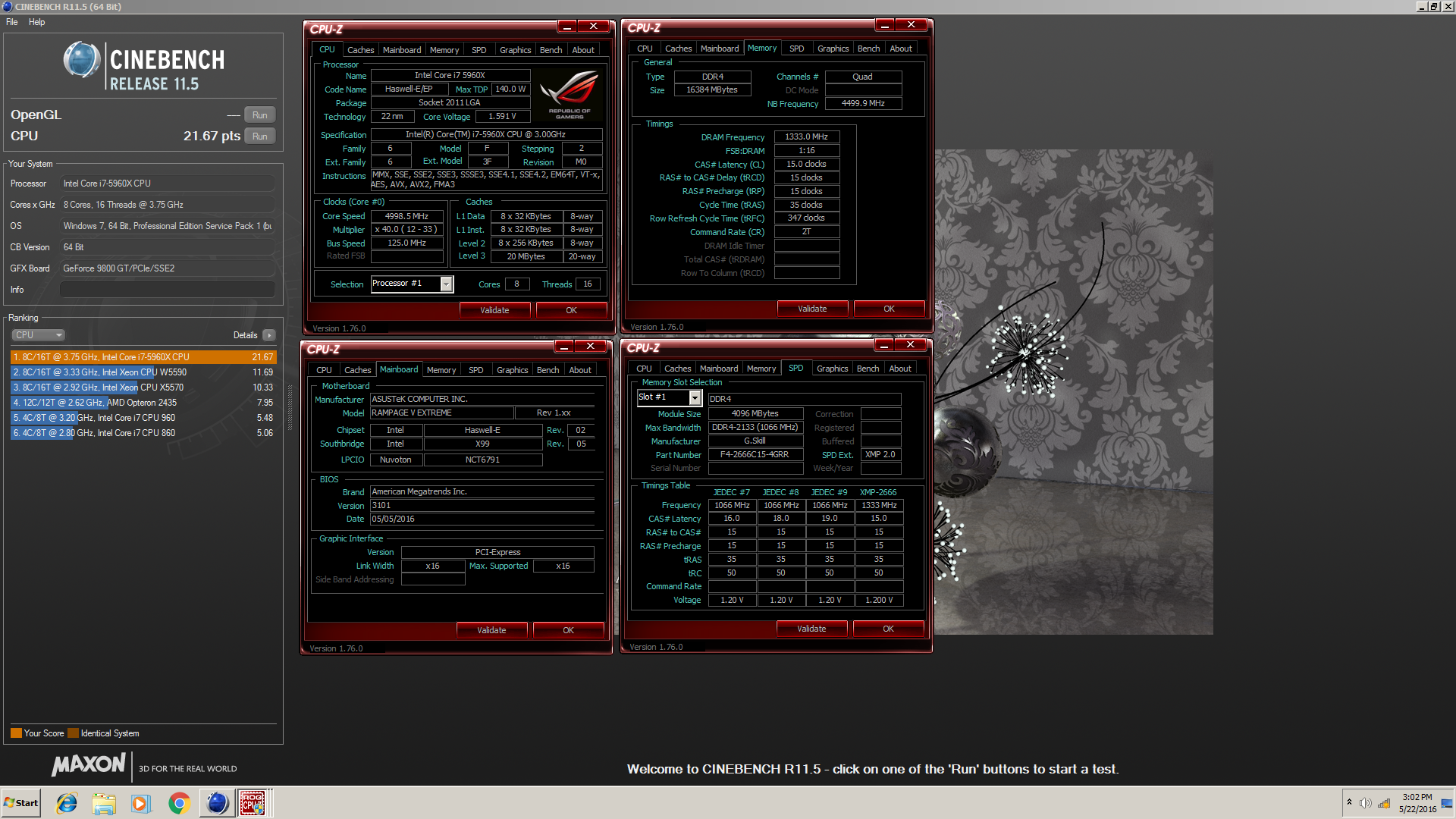1456x819 pixels.
Task: Click OK in SPD tab window
Action: [x=888, y=629]
